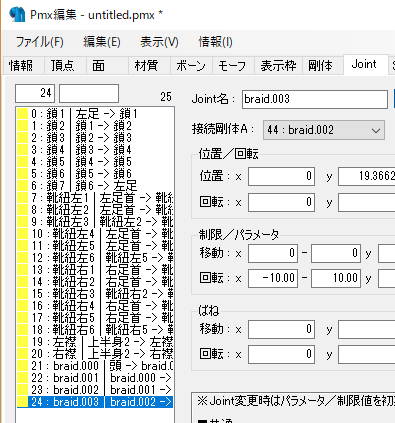
Task: Select joint row 0 : 鎖1
Action: pos(95,114)
